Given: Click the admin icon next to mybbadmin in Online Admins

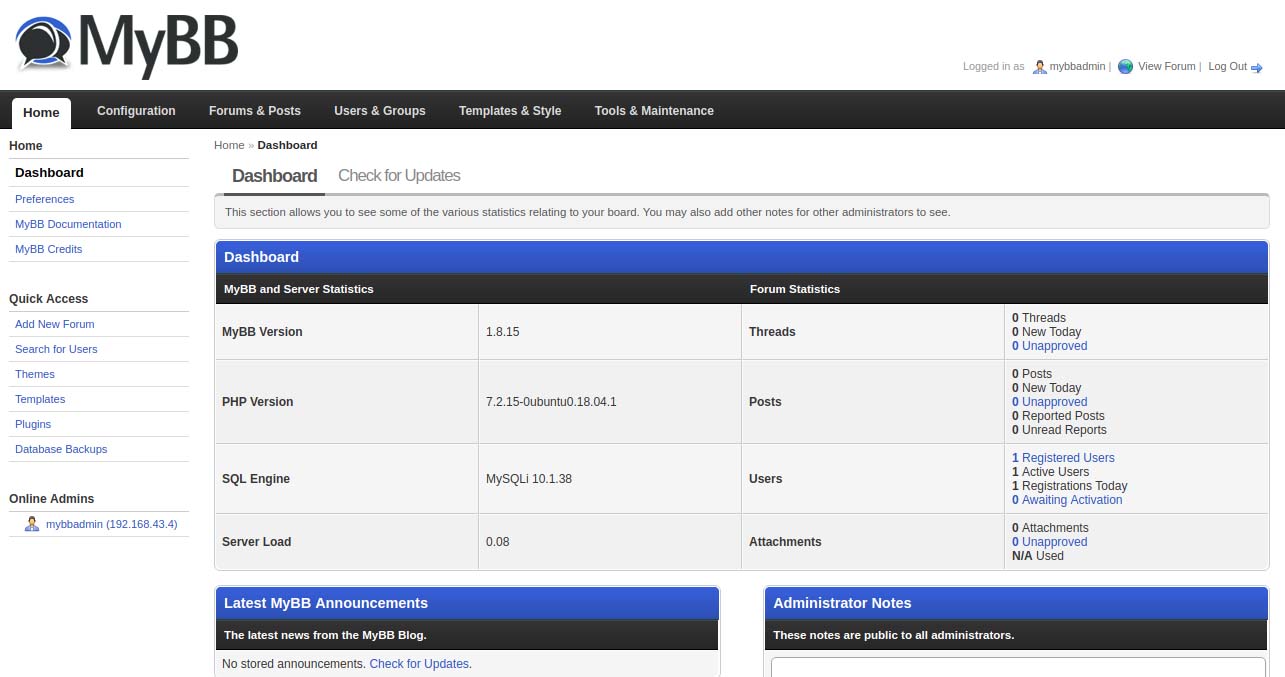Looking at the screenshot, I should point(31,524).
